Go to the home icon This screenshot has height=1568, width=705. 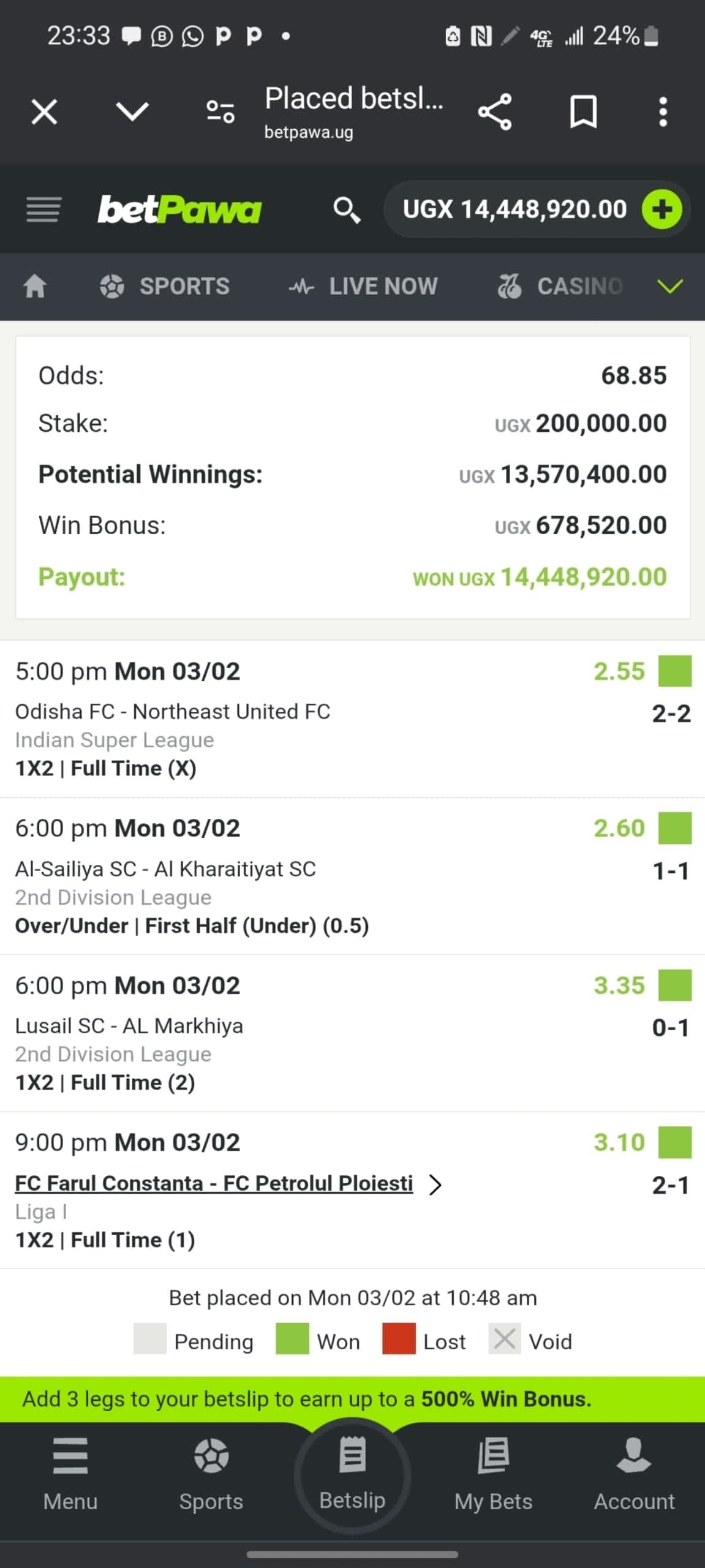[x=35, y=286]
